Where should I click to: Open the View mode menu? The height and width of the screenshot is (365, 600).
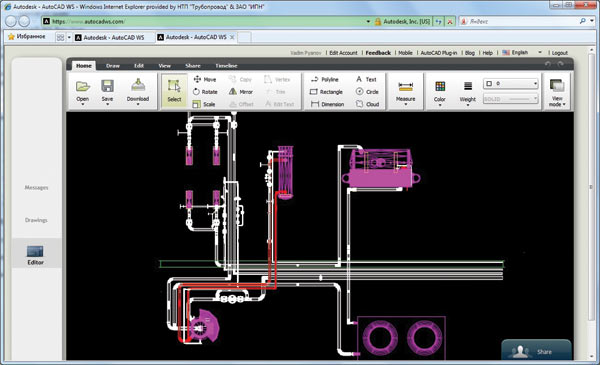557,93
